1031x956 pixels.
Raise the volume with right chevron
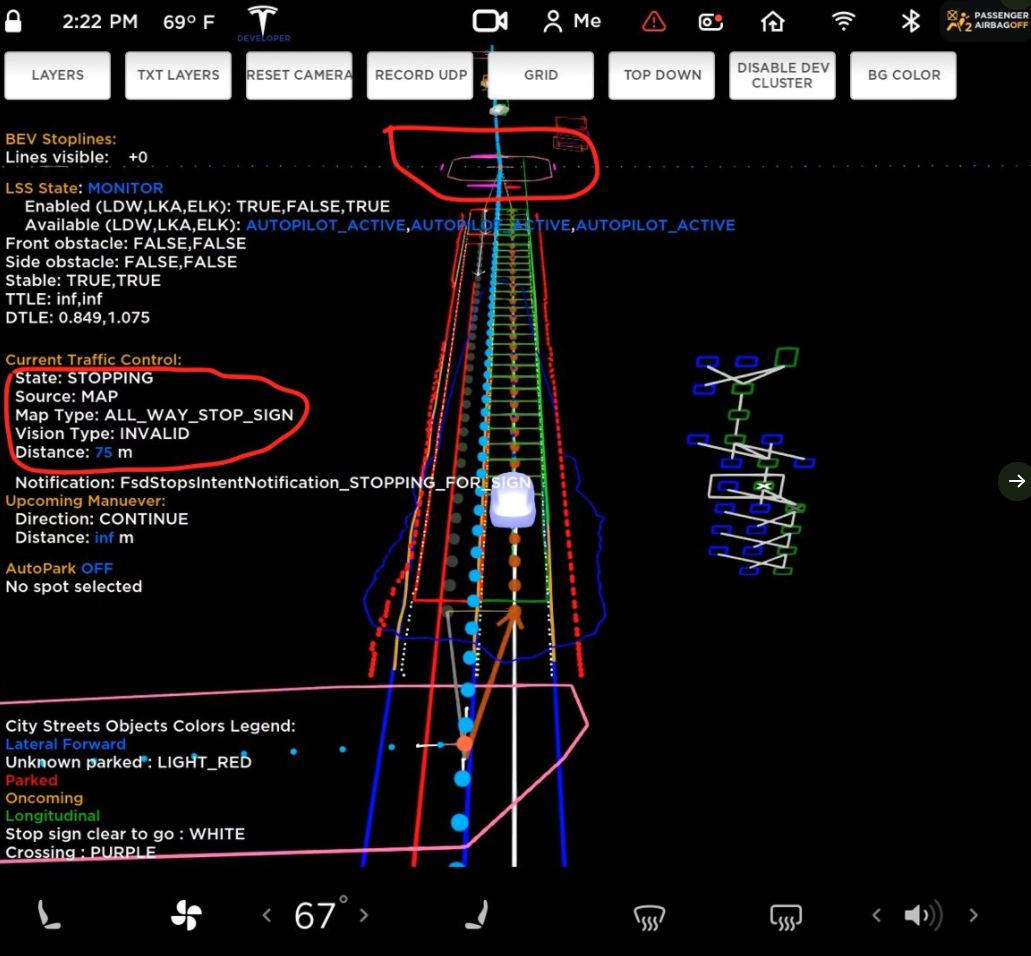point(974,915)
